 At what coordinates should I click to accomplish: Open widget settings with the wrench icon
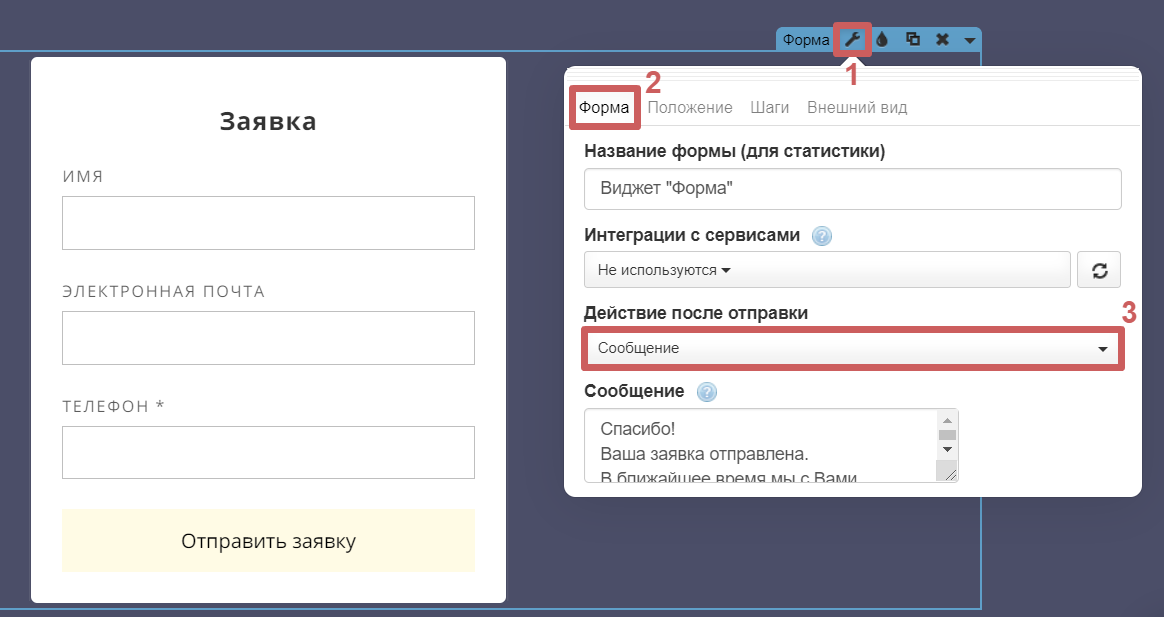pyautogui.click(x=852, y=40)
